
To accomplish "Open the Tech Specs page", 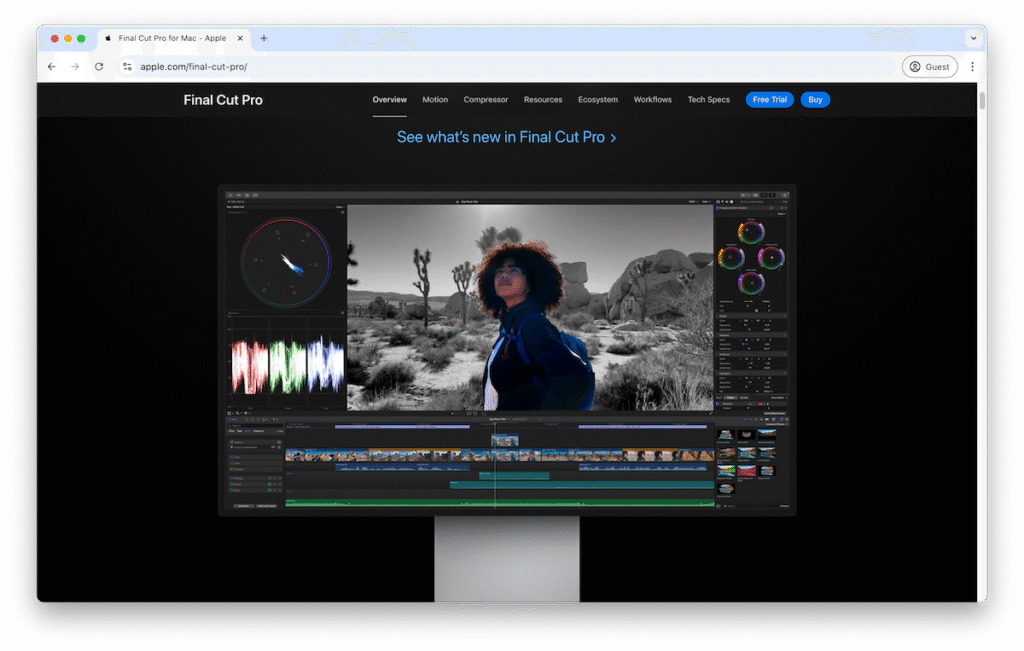I will pos(709,100).
